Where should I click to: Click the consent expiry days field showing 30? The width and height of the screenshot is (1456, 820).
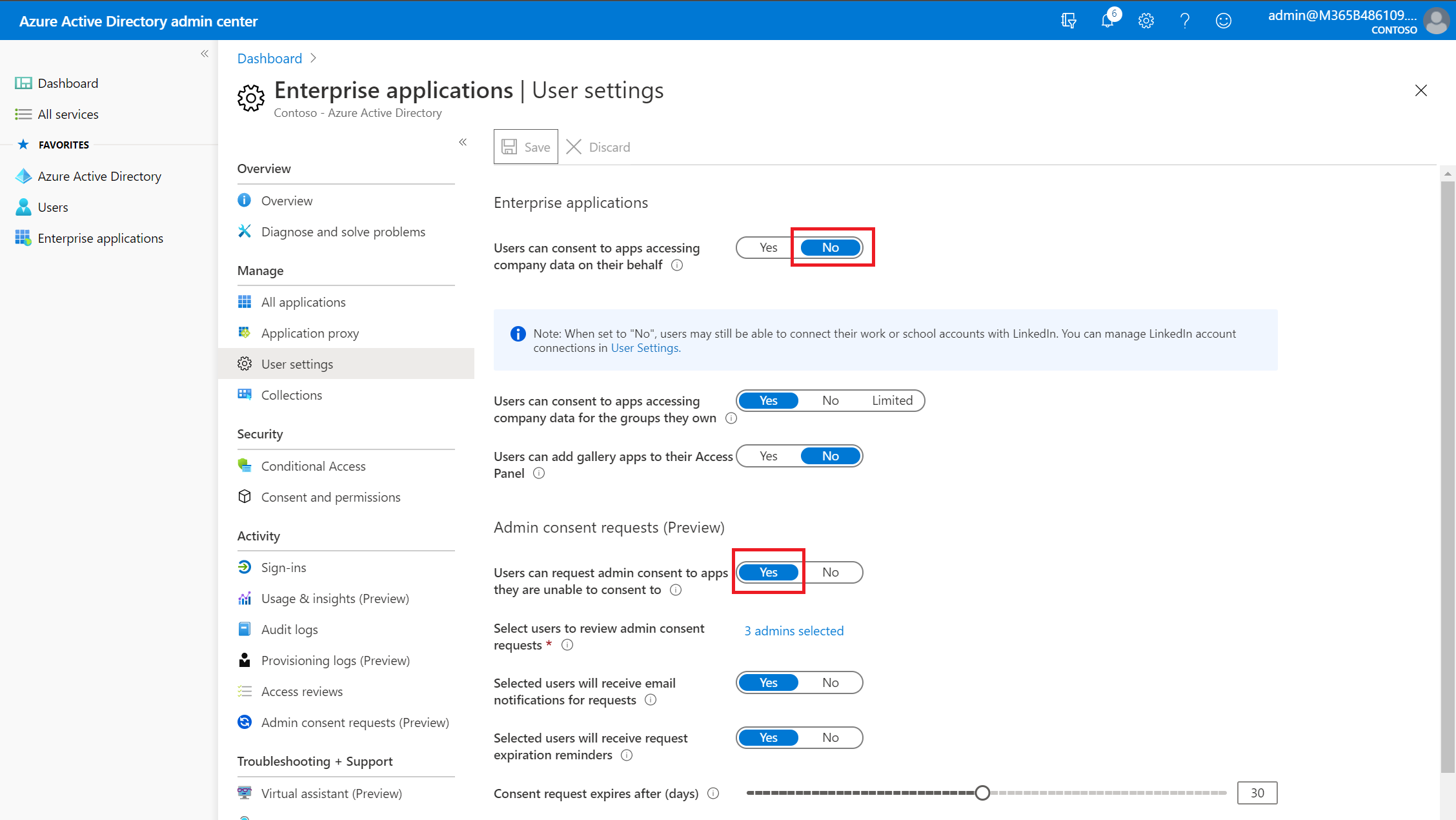pyautogui.click(x=1257, y=793)
